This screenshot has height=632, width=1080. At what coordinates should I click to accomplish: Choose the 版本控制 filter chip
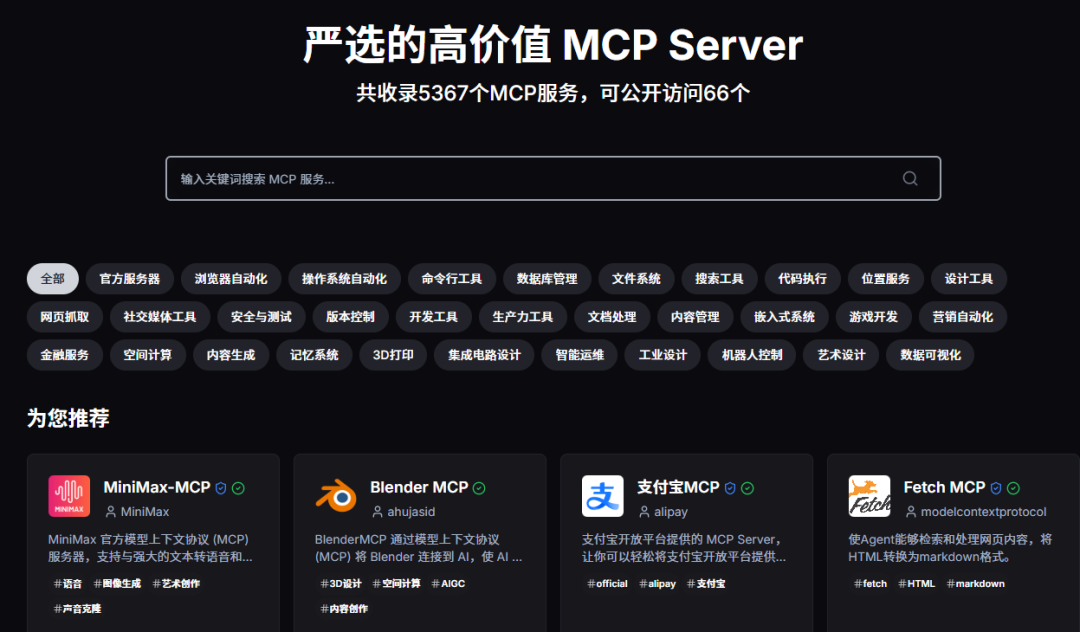click(351, 317)
